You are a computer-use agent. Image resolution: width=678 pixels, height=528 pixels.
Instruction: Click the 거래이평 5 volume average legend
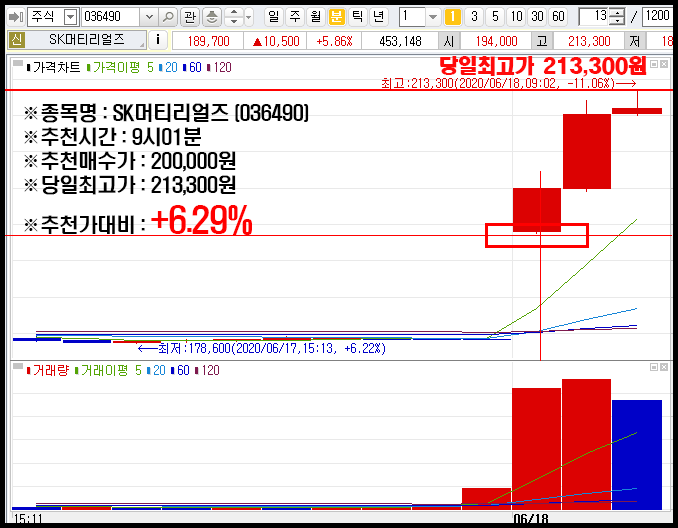click(x=108, y=370)
